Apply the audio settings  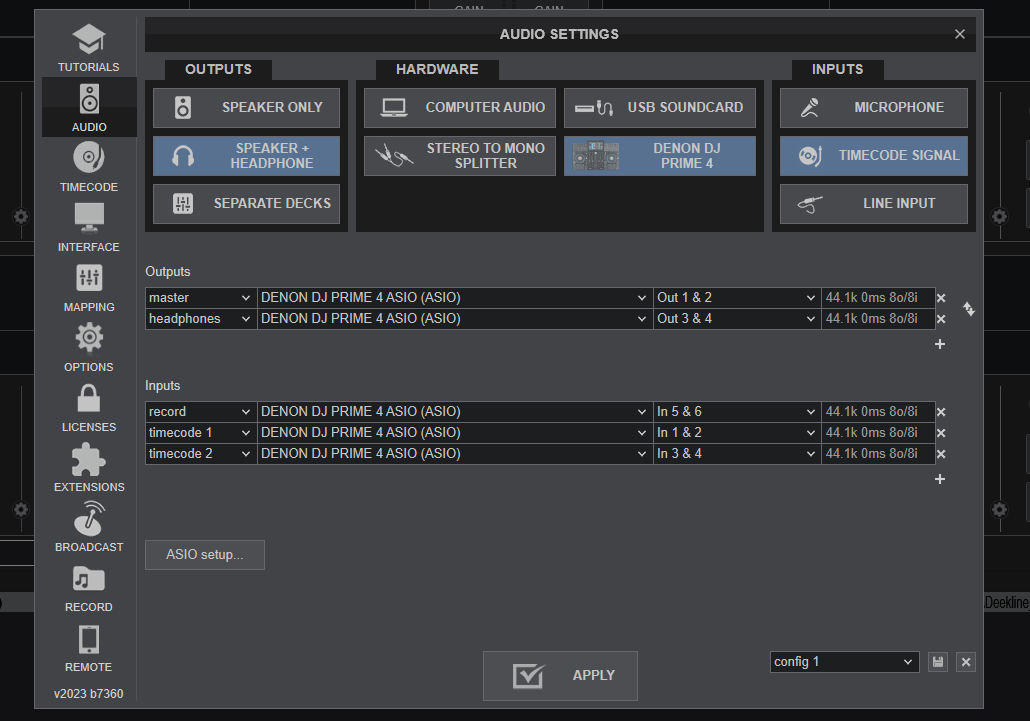[560, 676]
